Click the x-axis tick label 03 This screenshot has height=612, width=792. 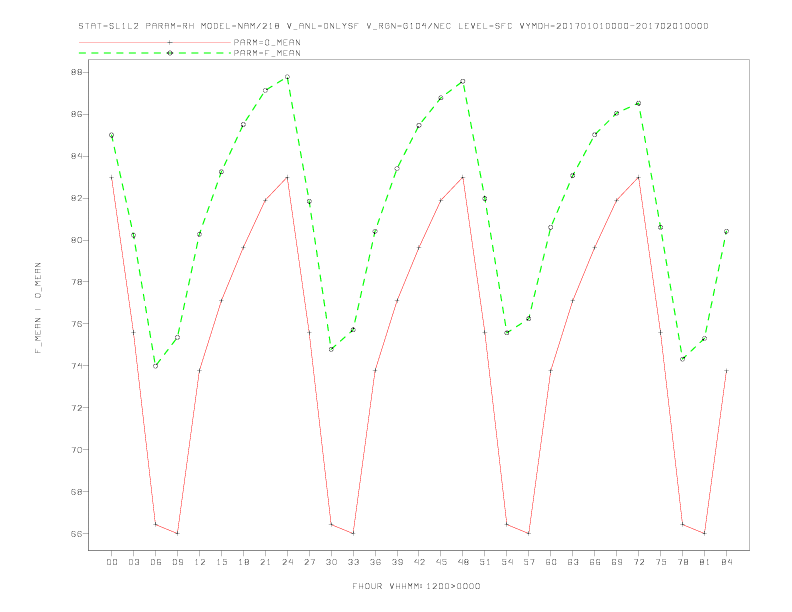[133, 562]
